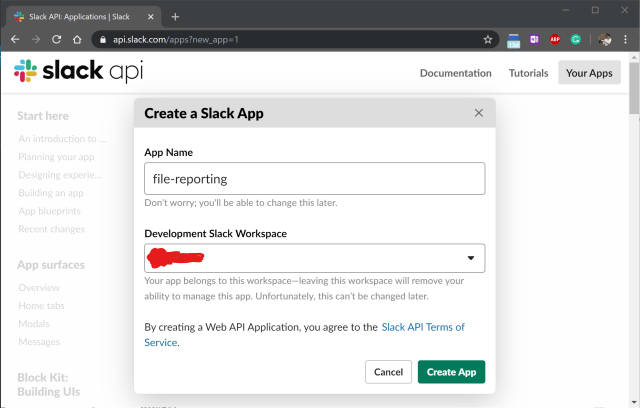Click the scrollbar up arrow
This screenshot has width=640, height=408.
coord(634,57)
